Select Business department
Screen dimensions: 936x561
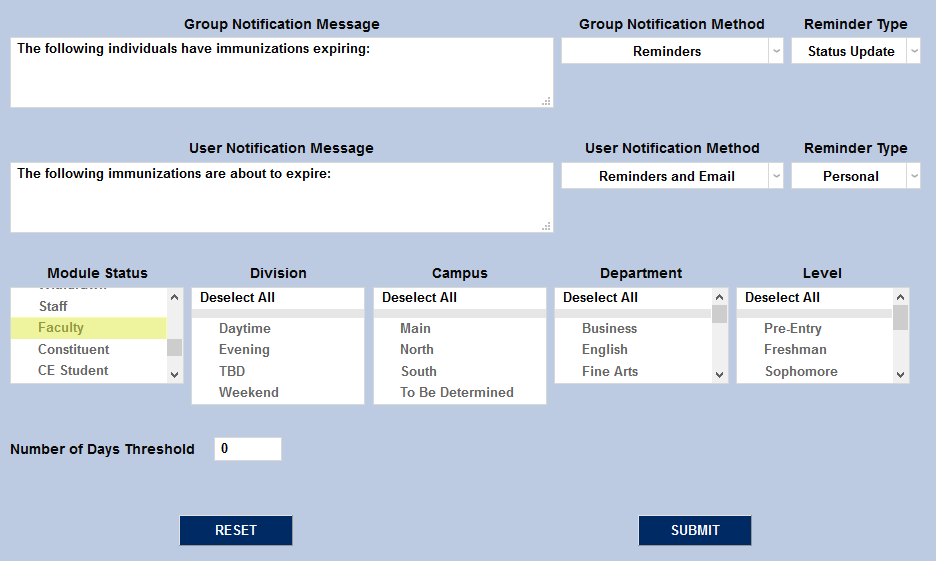point(633,328)
